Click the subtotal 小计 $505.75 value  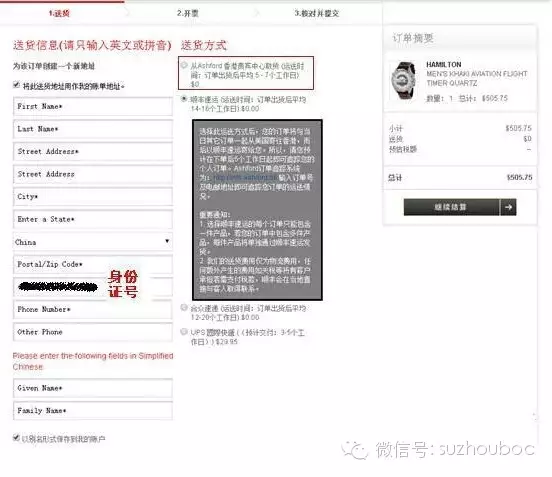point(518,128)
